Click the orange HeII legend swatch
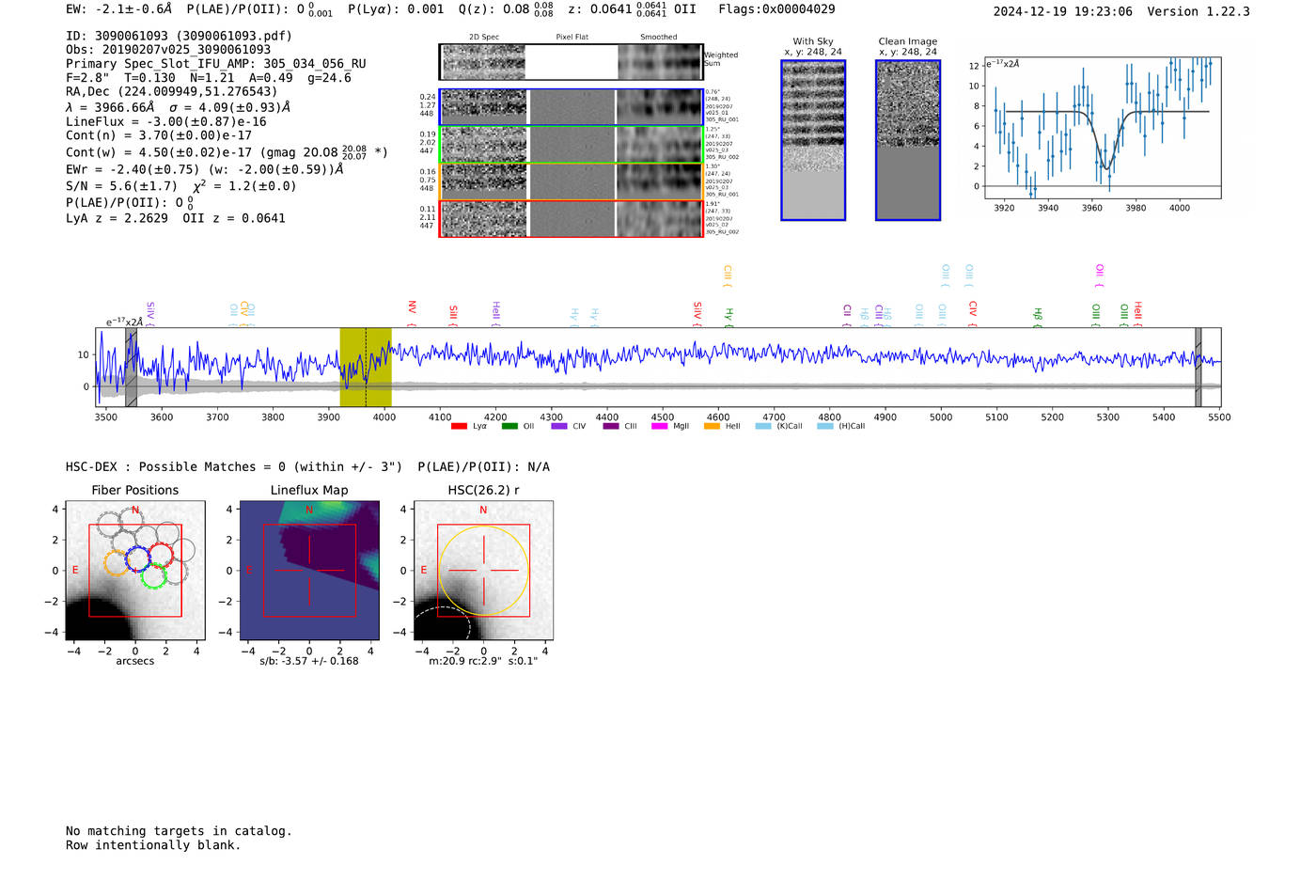 pos(712,427)
